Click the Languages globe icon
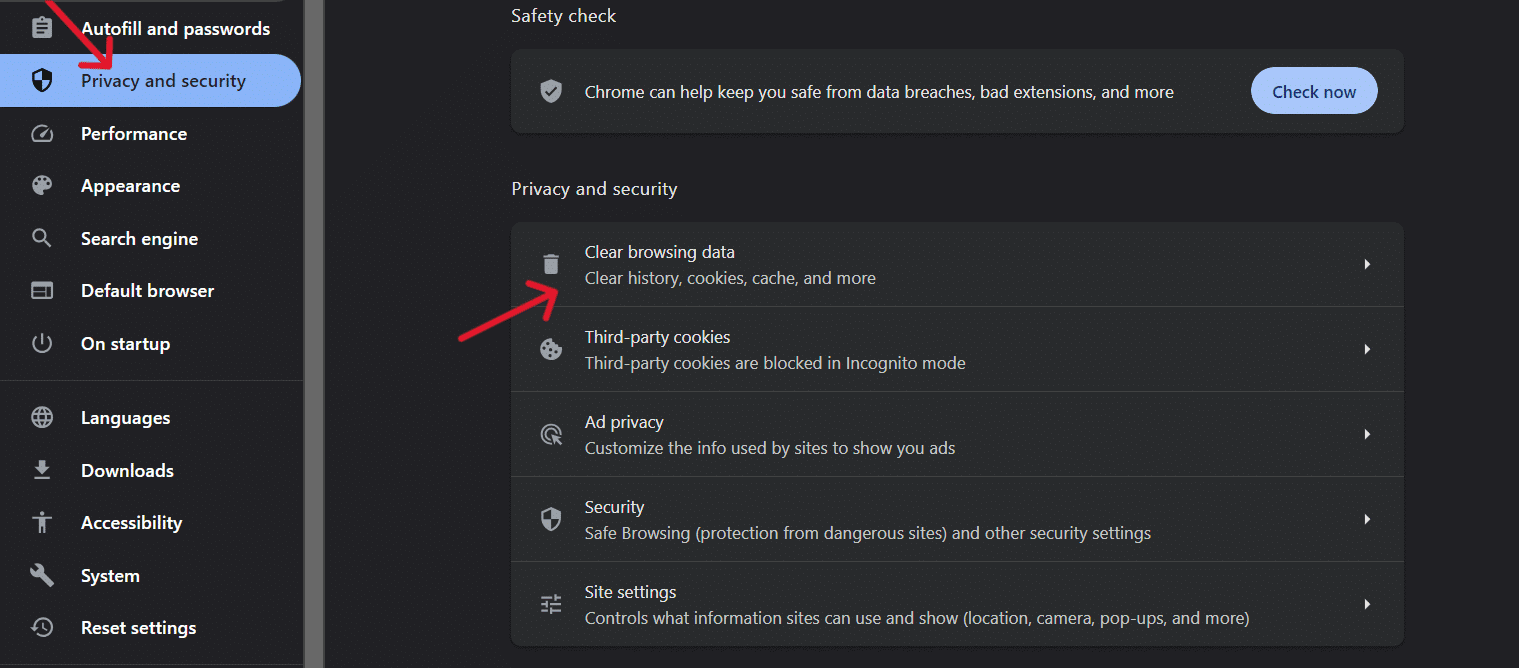This screenshot has height=668, width=1519. click(42, 417)
